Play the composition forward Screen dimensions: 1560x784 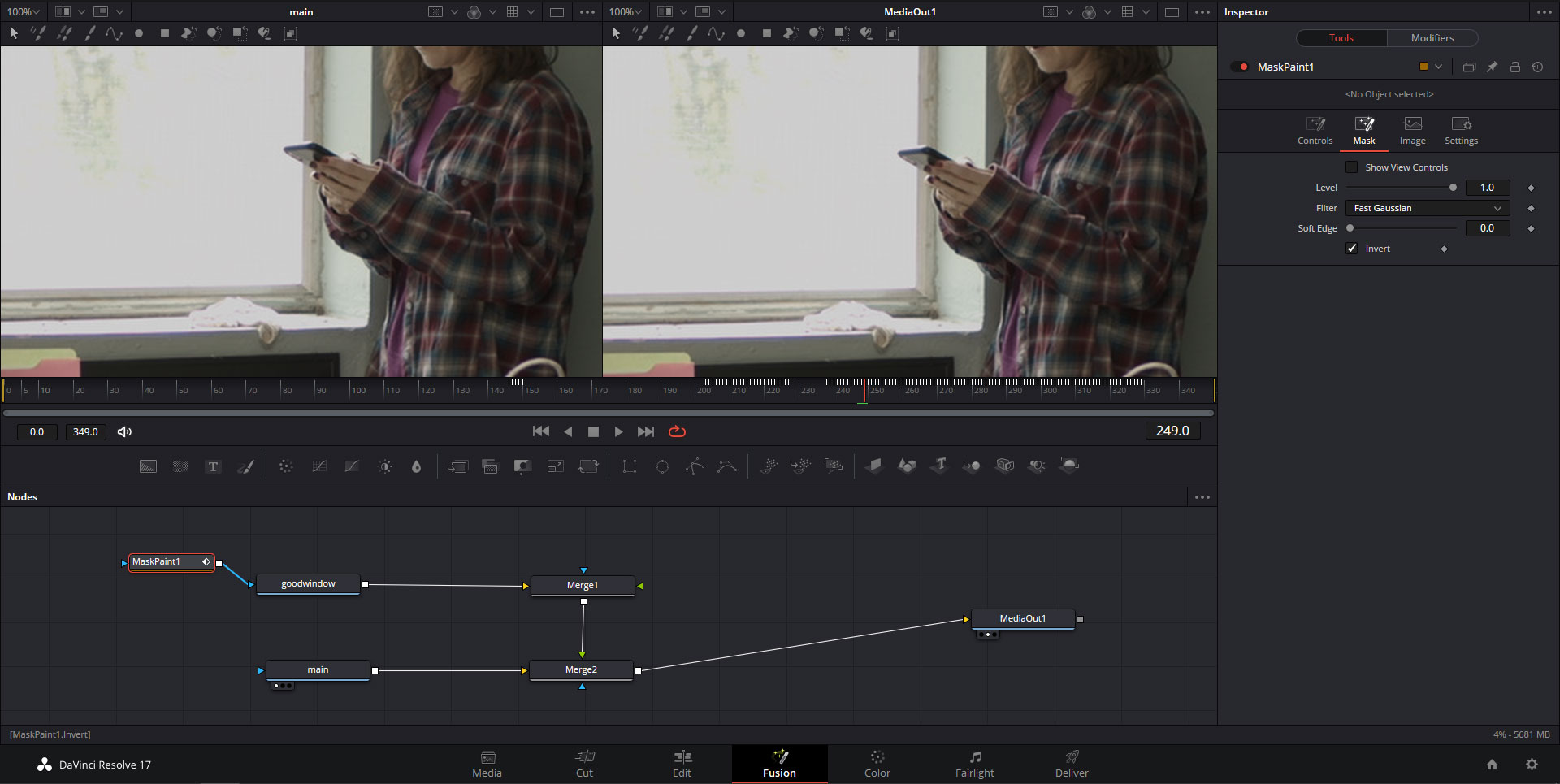coord(619,432)
